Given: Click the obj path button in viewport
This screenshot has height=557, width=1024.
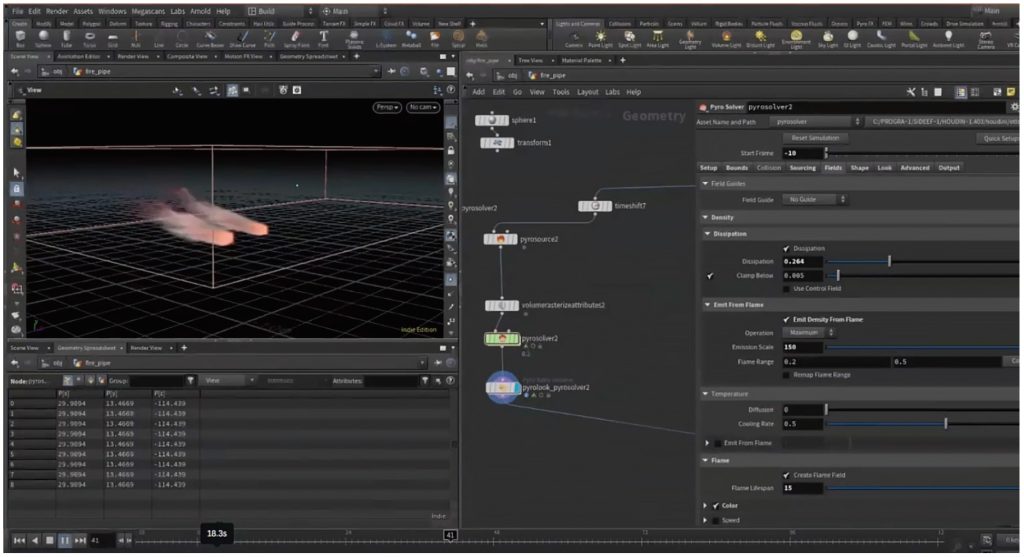Looking at the screenshot, I should (53, 72).
